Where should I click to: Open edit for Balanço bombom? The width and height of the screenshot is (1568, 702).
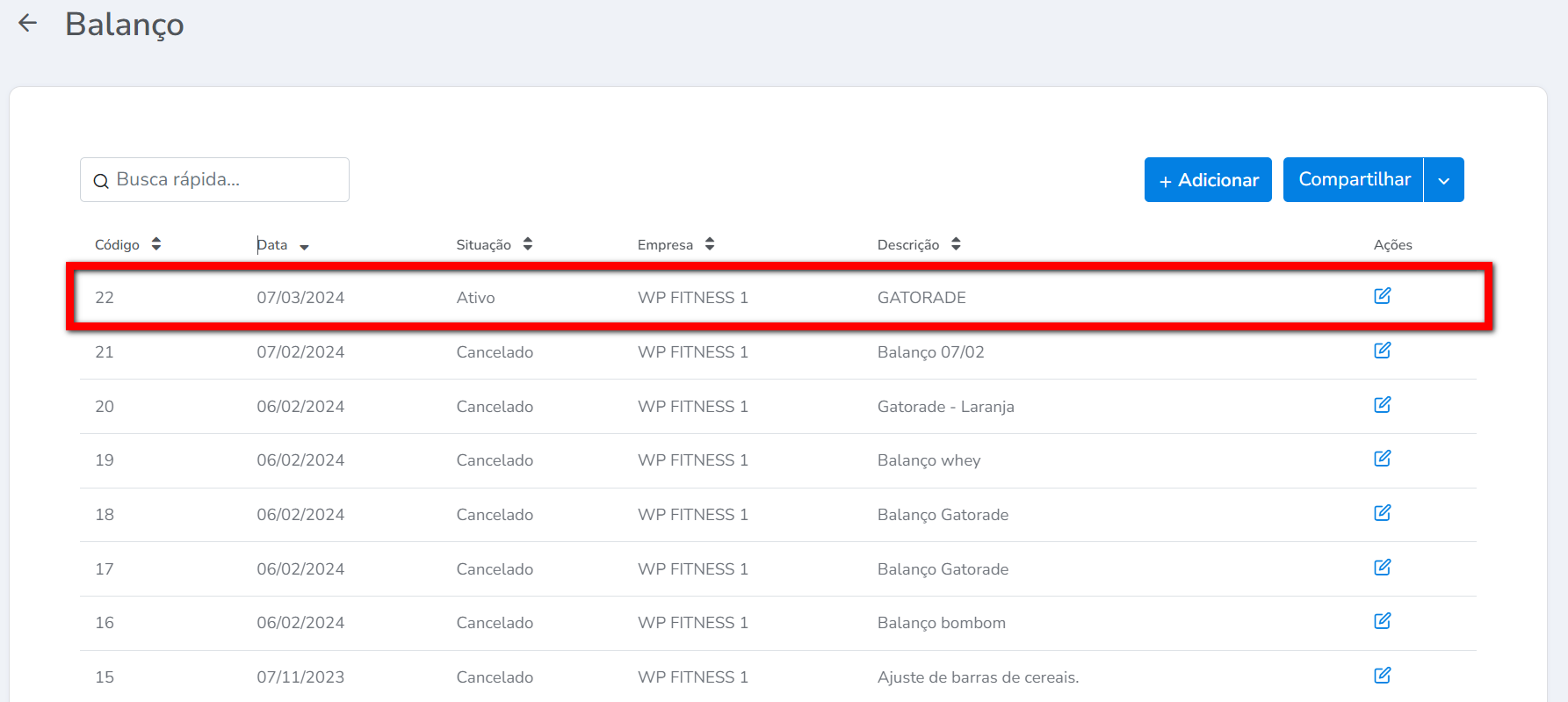[1382, 621]
